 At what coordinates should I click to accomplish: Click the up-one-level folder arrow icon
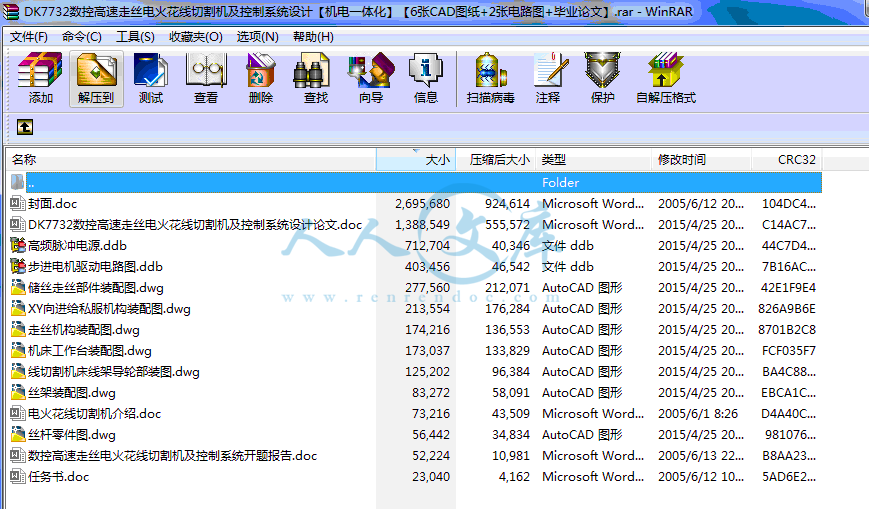point(25,127)
